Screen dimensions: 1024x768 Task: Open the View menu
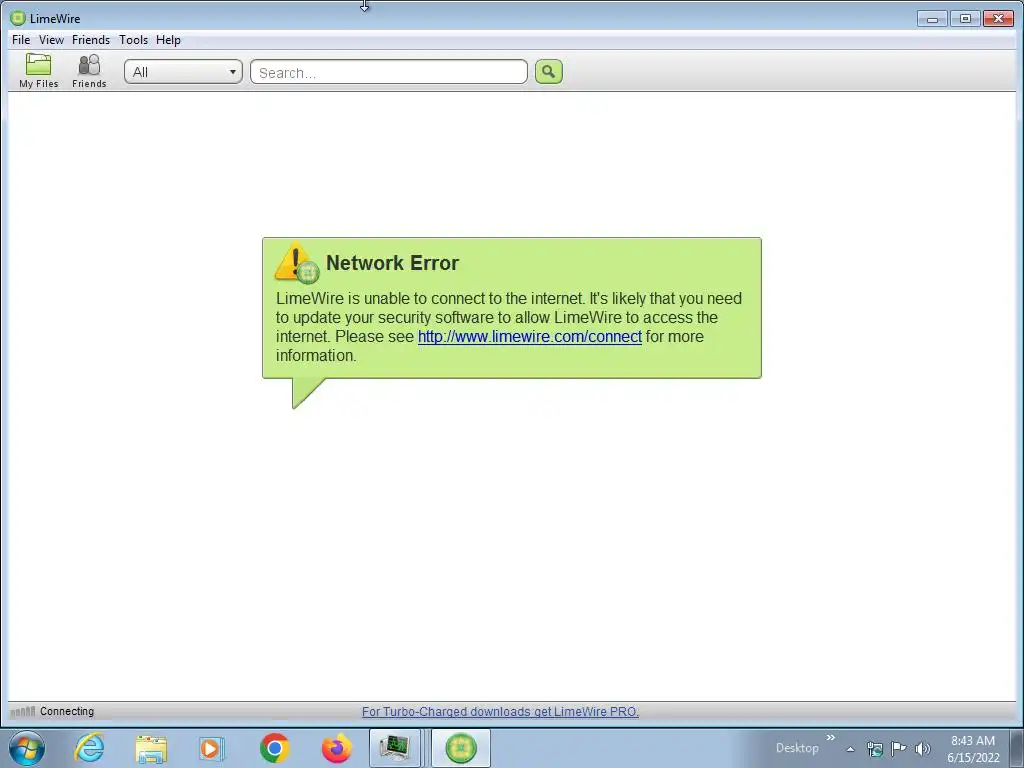(51, 40)
